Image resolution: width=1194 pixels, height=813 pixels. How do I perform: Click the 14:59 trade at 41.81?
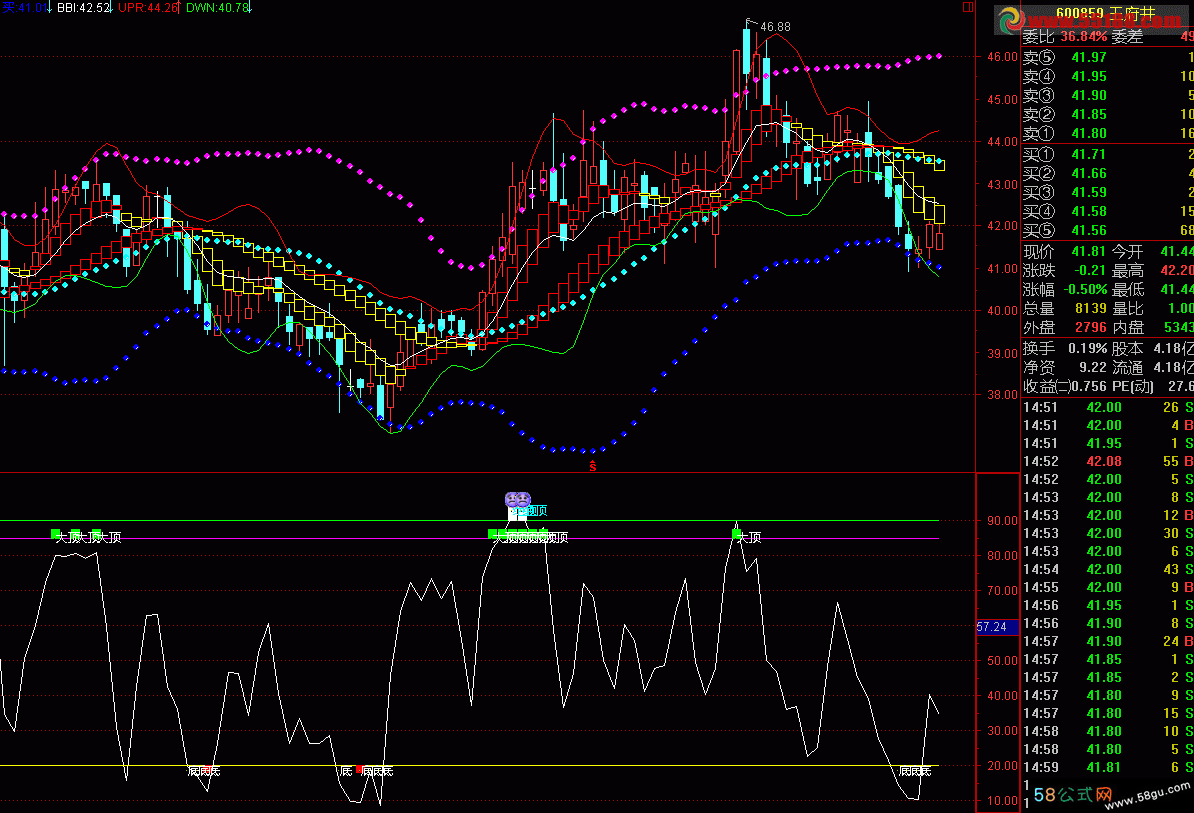tap(1107, 767)
